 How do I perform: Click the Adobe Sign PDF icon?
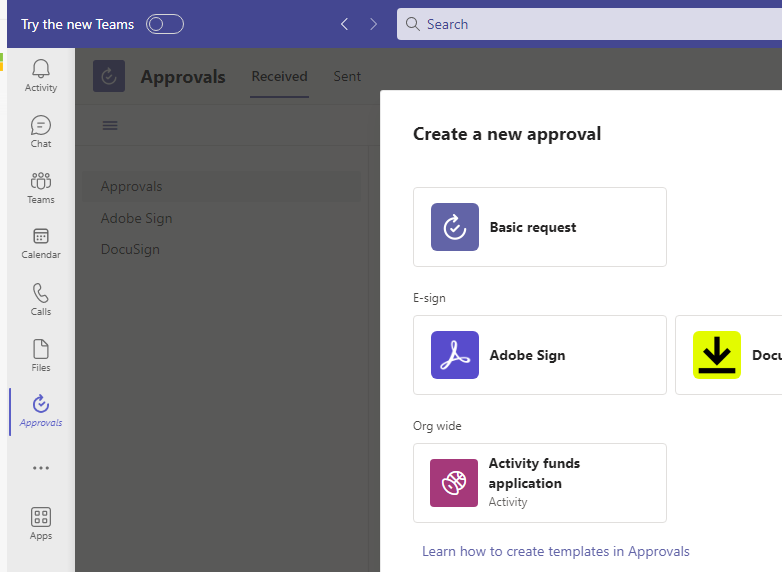[x=455, y=355]
